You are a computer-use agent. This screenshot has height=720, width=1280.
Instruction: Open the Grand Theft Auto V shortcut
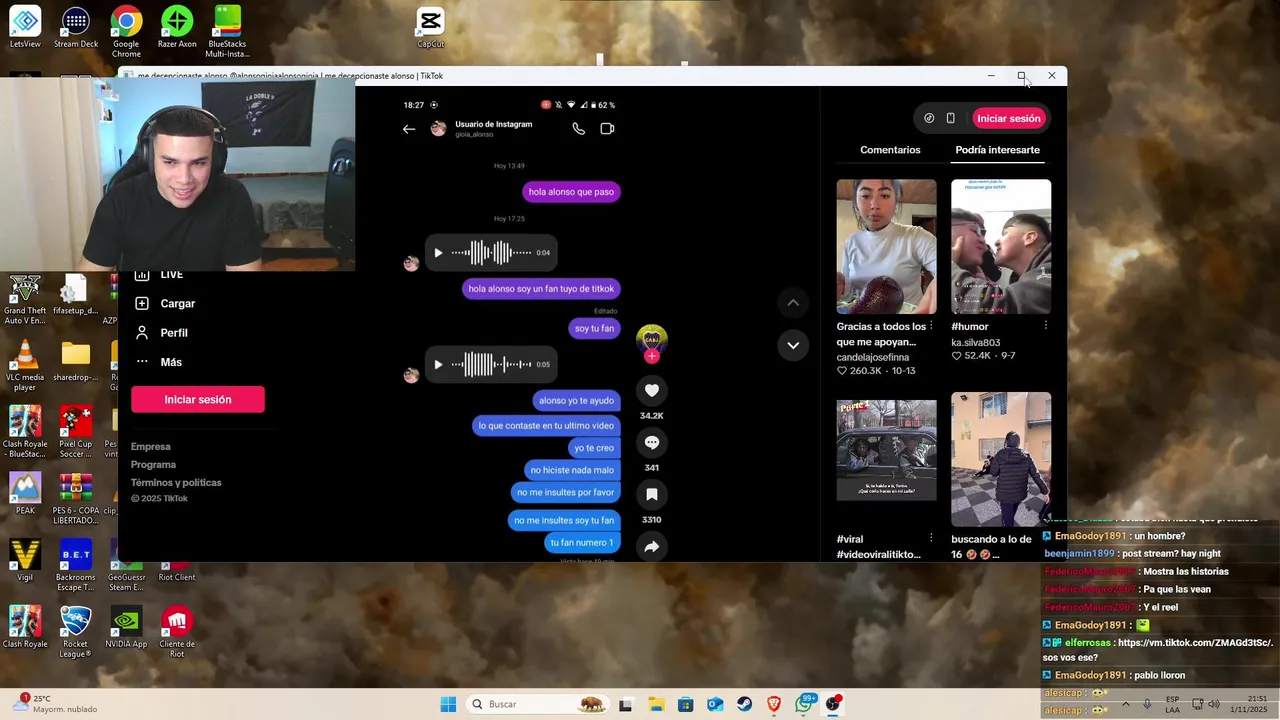(x=25, y=298)
